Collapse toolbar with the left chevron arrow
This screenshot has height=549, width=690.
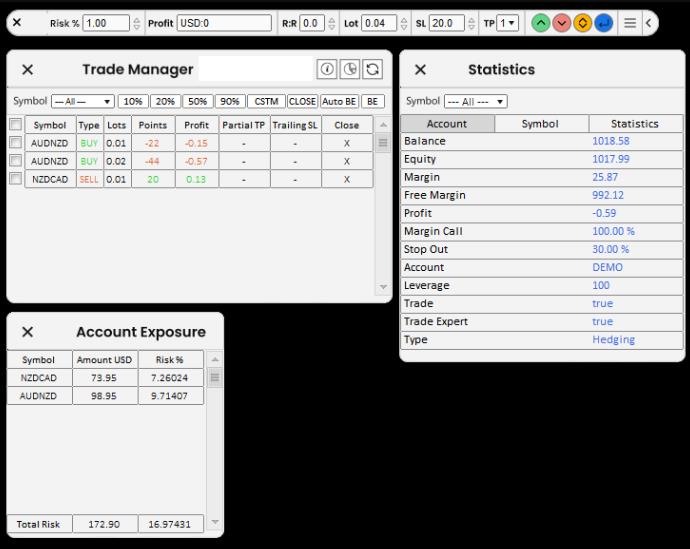(x=648, y=22)
